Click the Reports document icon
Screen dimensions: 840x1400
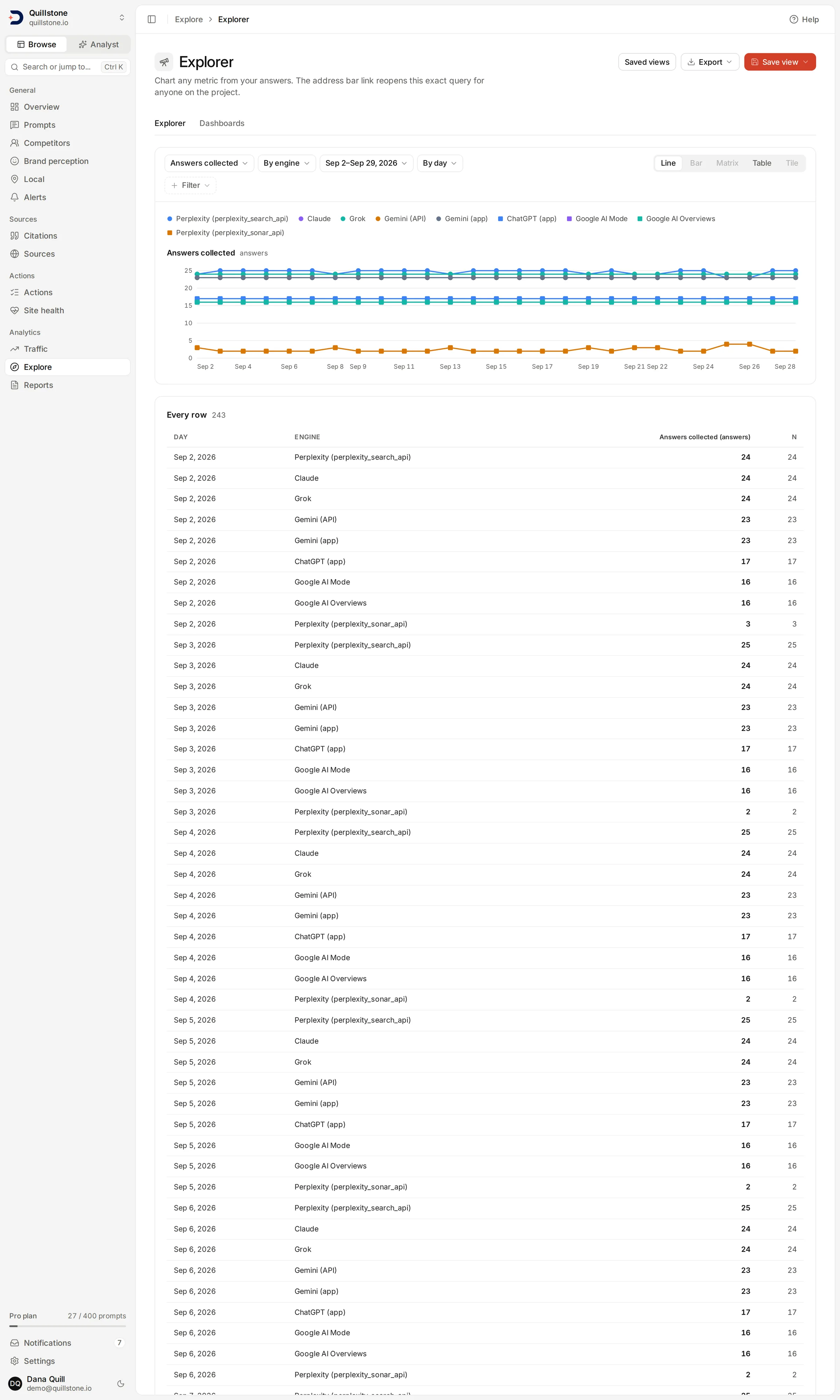15,385
